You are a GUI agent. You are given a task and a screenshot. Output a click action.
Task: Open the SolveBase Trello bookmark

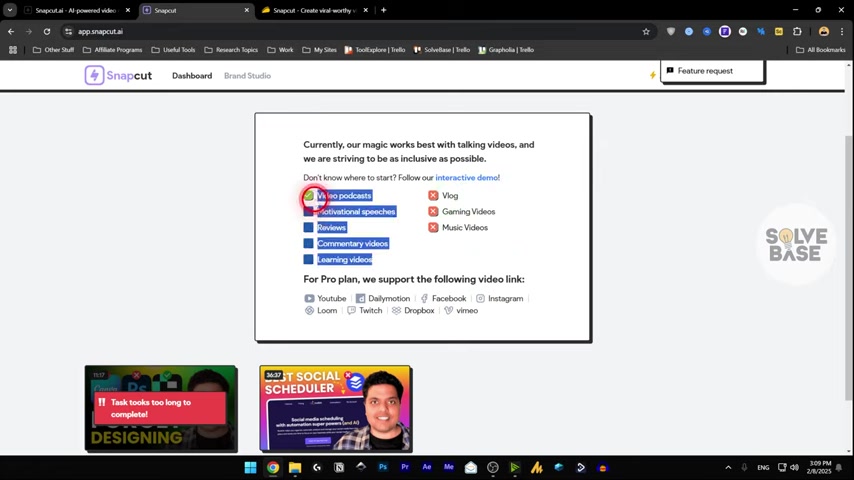click(x=441, y=50)
